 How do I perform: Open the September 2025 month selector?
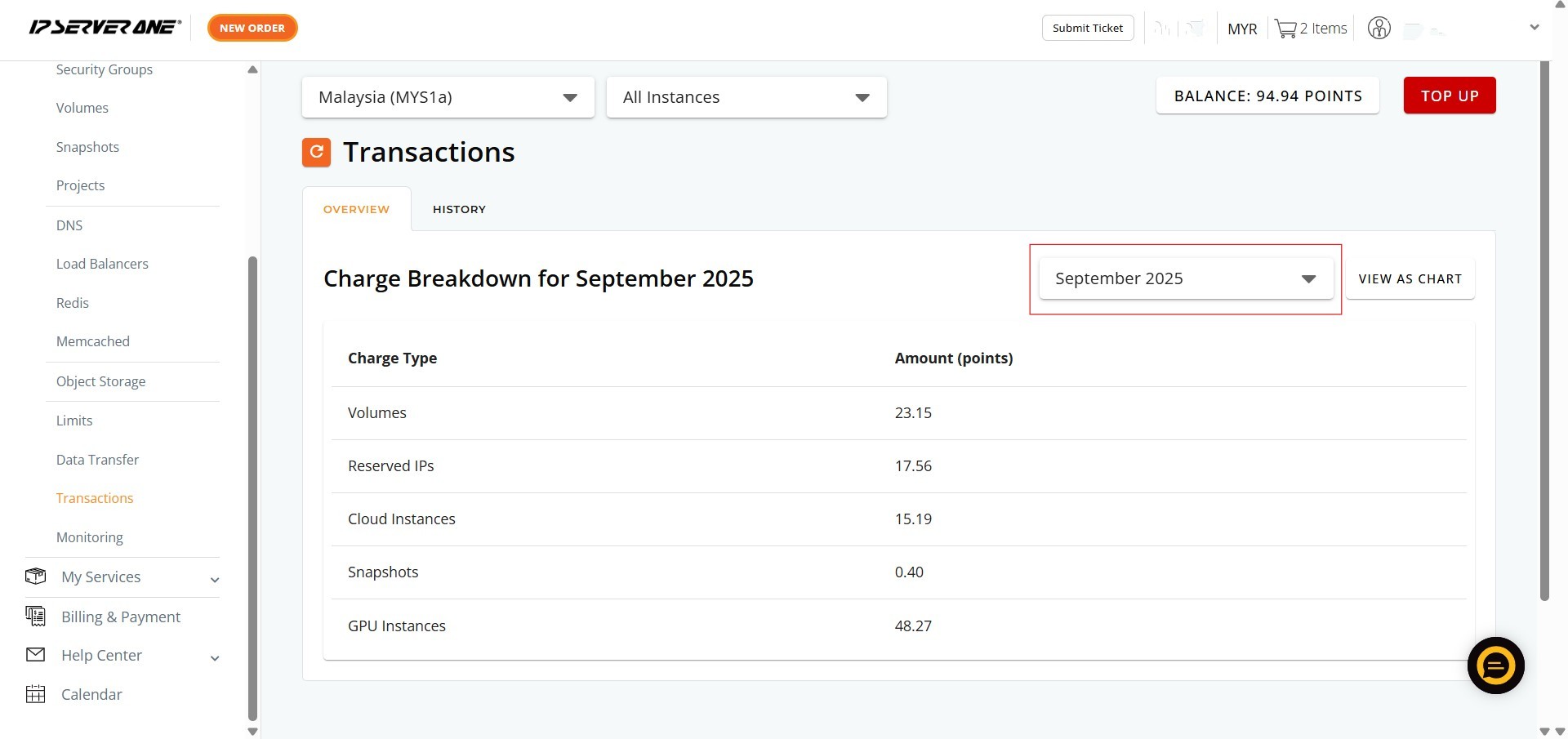pos(1185,278)
